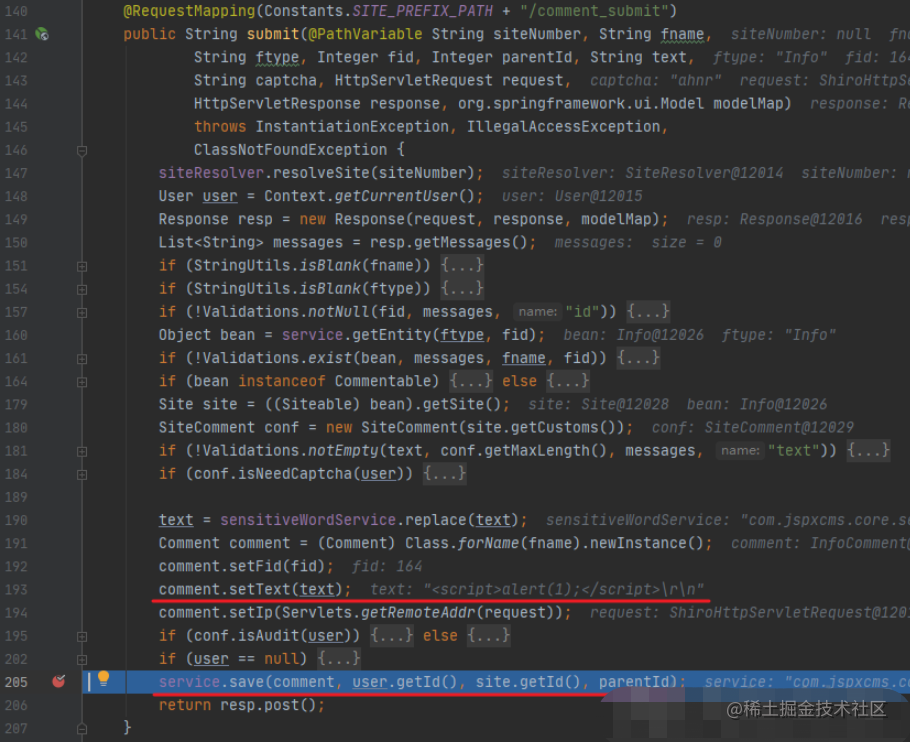The width and height of the screenshot is (910, 742).
Task: Unfold the else {...} block on line 195
Action: click(489, 635)
